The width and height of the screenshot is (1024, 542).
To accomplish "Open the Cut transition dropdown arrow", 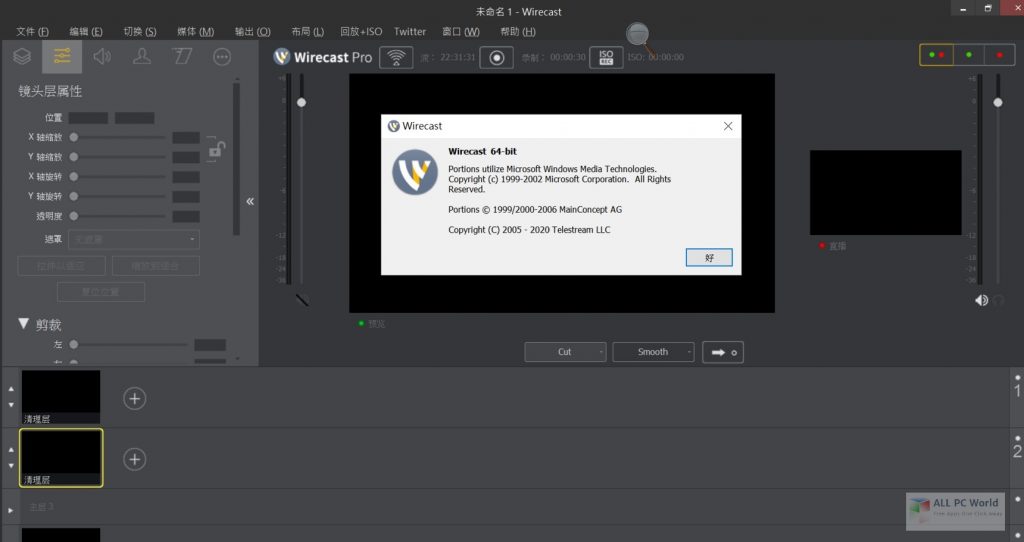I will (x=601, y=352).
